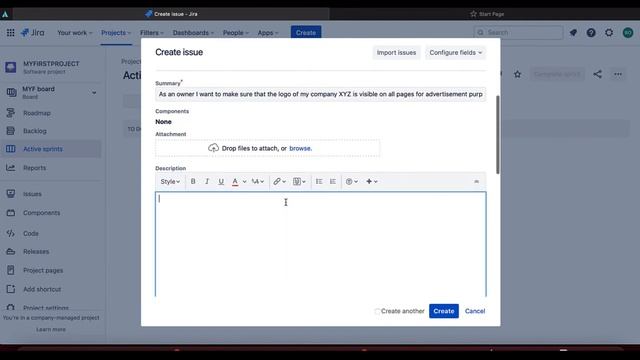Cancel the Create issue dialog

(475, 311)
